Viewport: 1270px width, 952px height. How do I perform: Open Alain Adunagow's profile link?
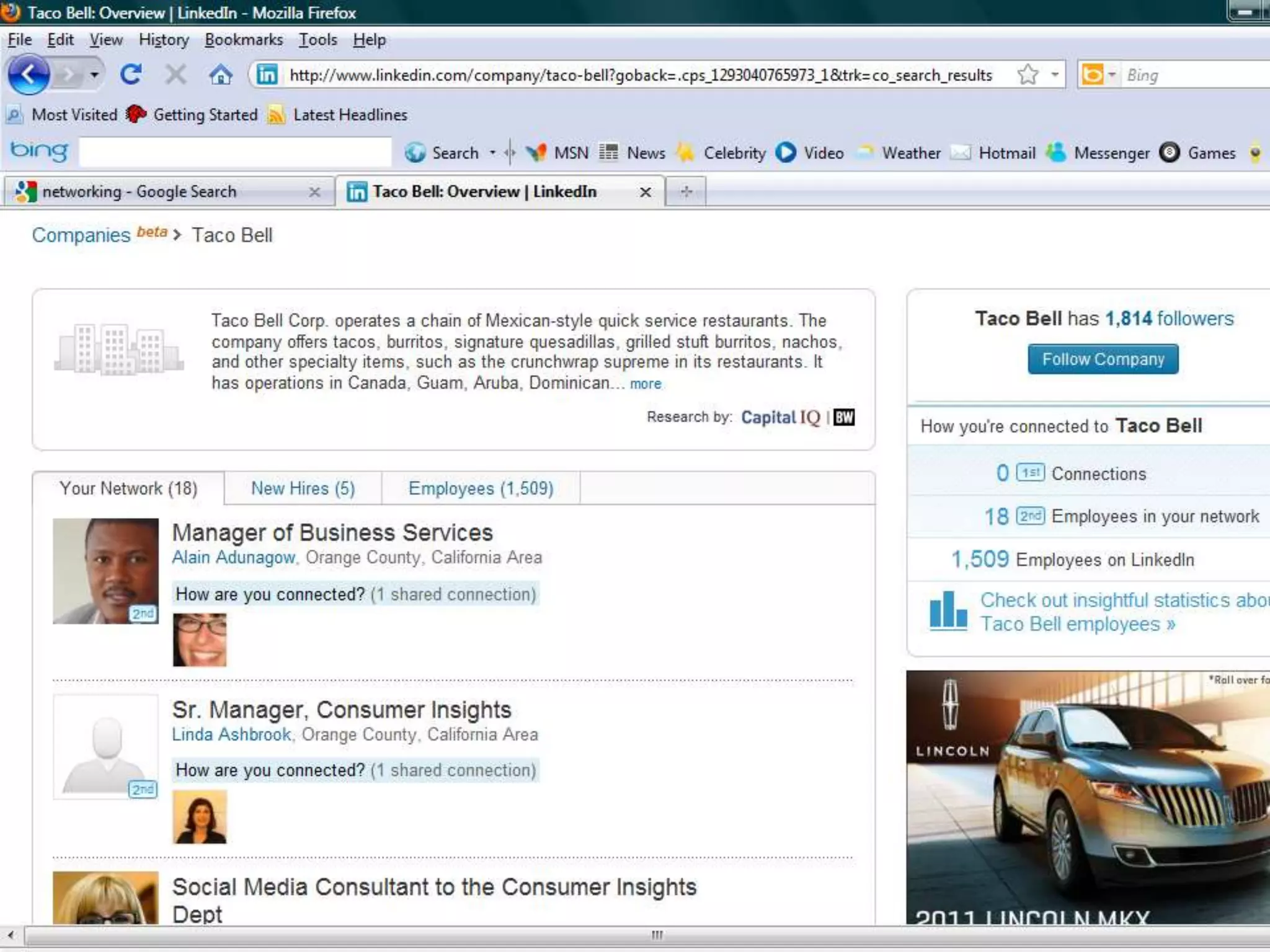(233, 557)
